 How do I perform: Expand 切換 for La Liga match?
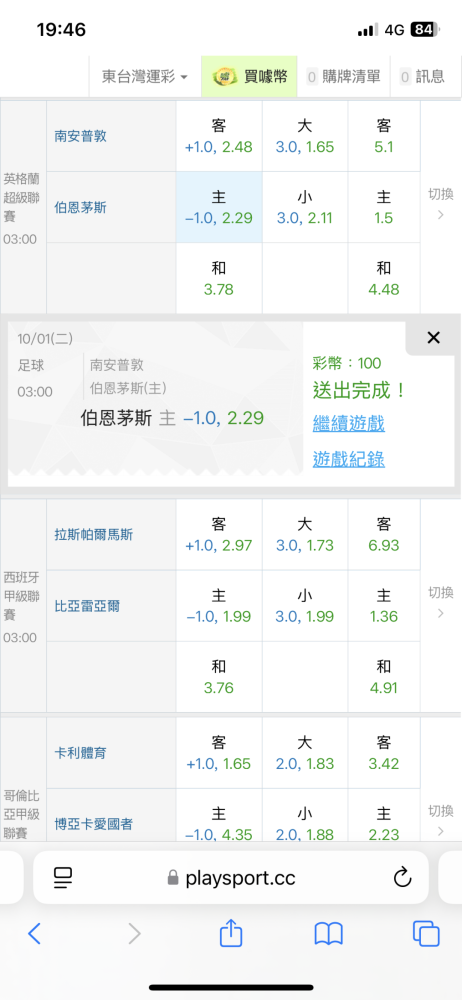tap(440, 603)
